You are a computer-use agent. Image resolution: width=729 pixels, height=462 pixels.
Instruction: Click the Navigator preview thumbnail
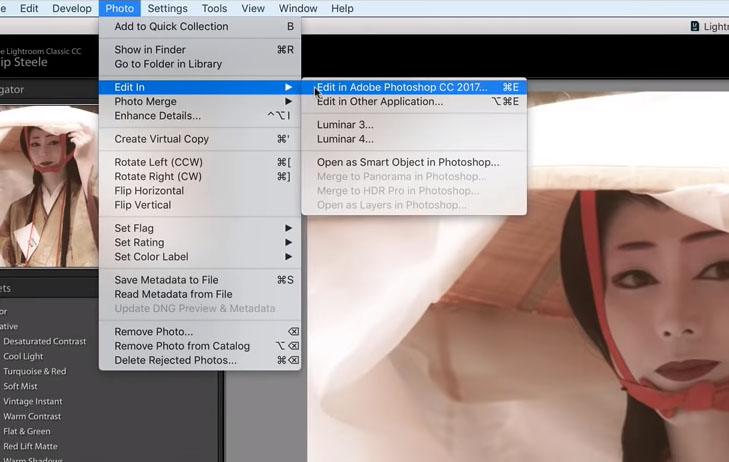click(x=49, y=186)
